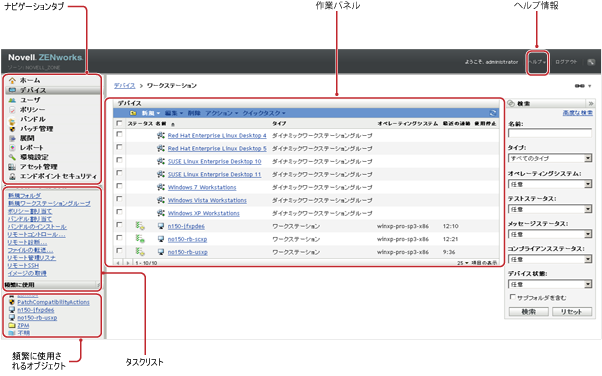Click status icon in the n150-jfxpdes row
The width and height of the screenshot is (602, 376).
pyautogui.click(x=140, y=226)
